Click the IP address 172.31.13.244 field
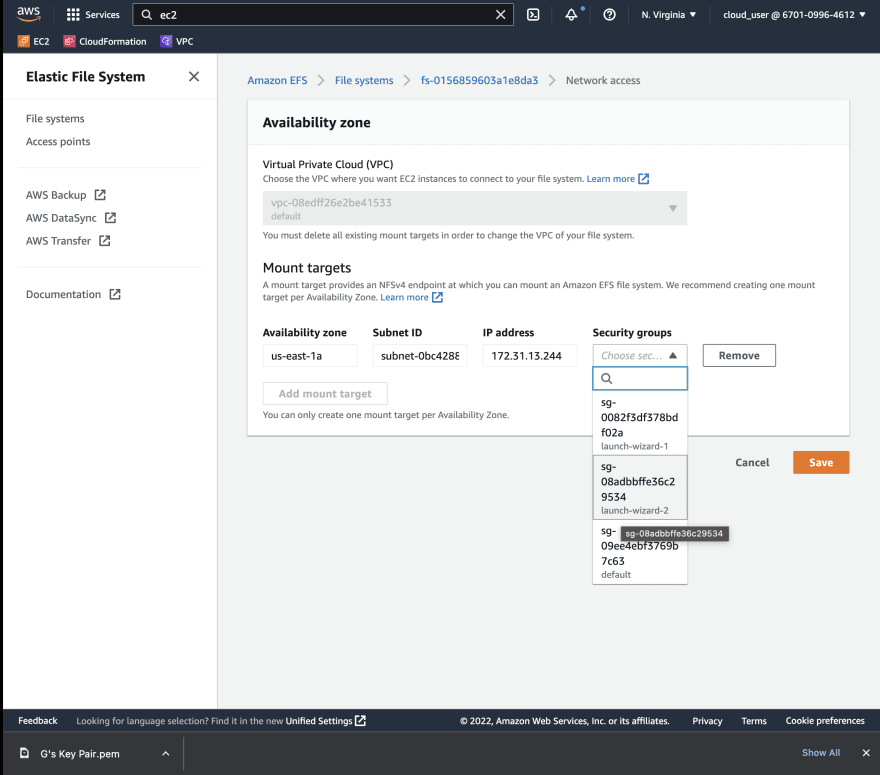Image resolution: width=880 pixels, height=775 pixels. pyautogui.click(x=530, y=355)
